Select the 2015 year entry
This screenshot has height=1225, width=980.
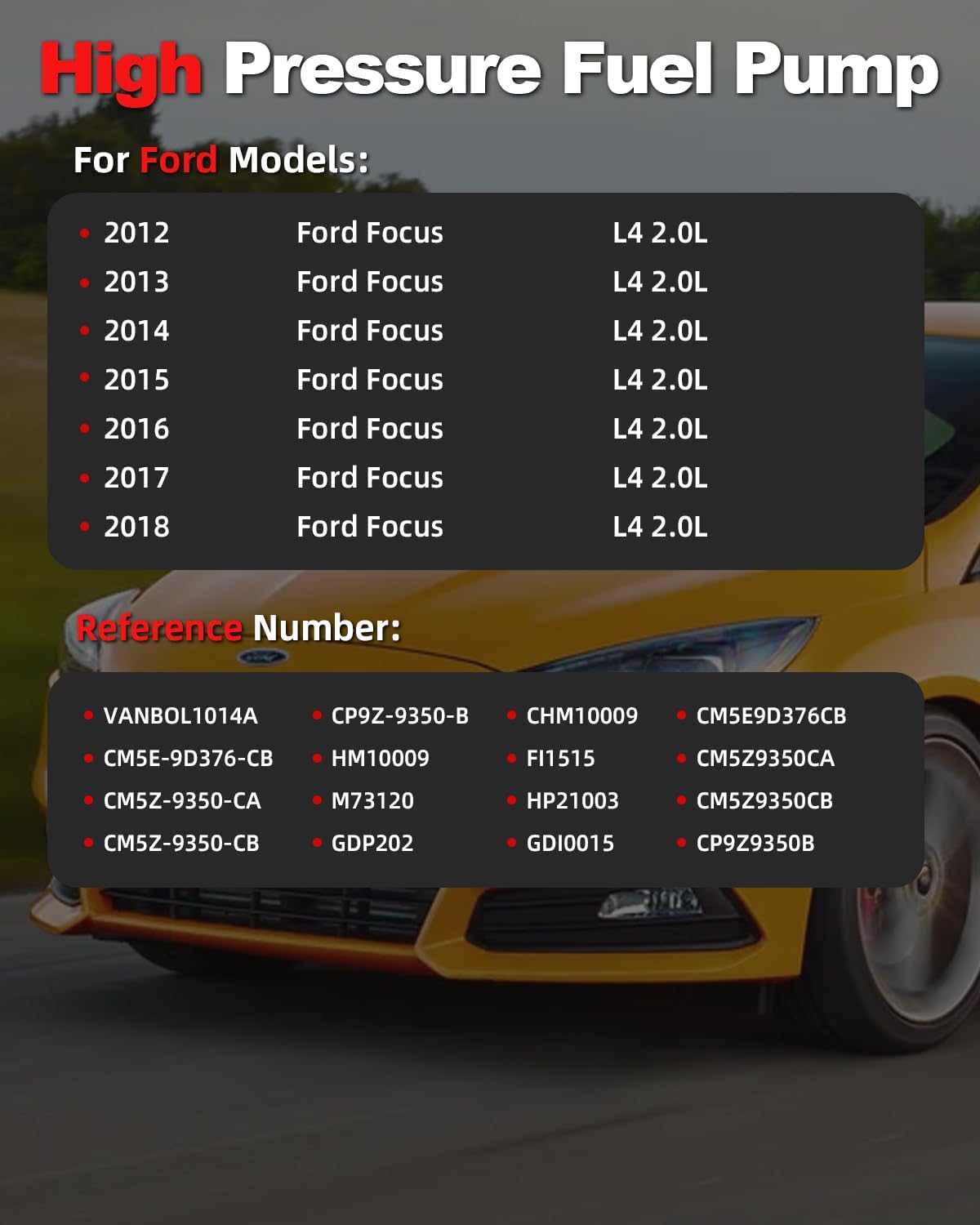(136, 380)
